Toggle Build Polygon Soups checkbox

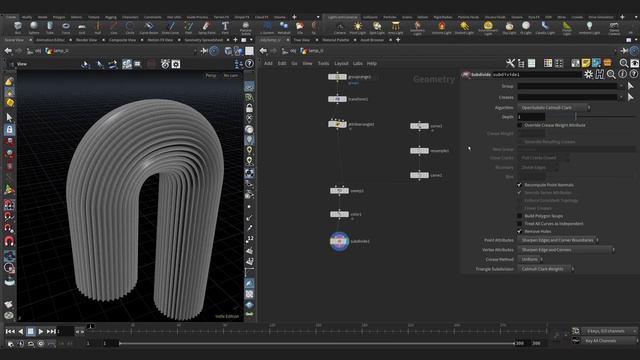pyautogui.click(x=520, y=216)
